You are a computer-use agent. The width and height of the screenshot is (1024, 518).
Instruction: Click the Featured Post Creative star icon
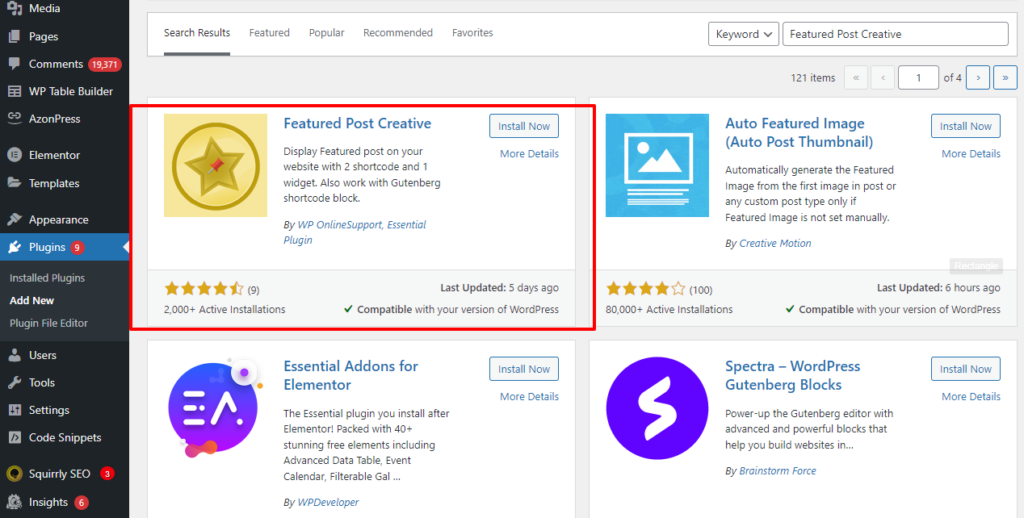click(215, 165)
